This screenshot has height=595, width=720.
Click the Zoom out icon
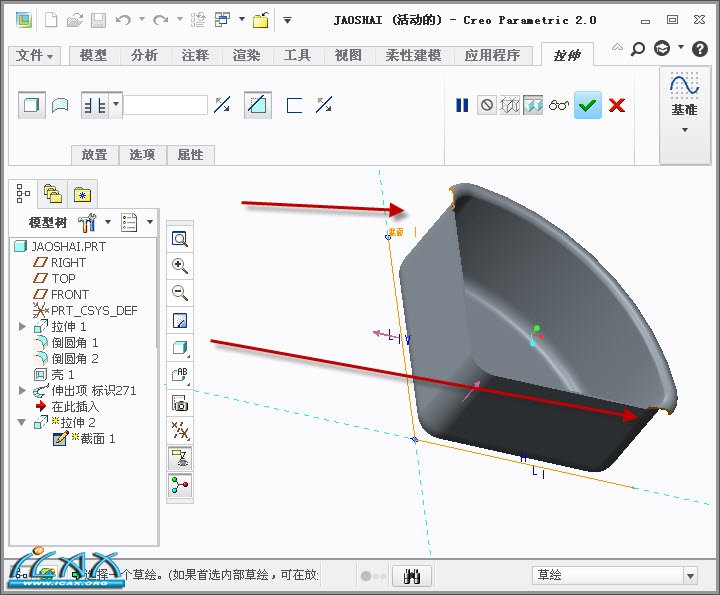click(x=180, y=293)
